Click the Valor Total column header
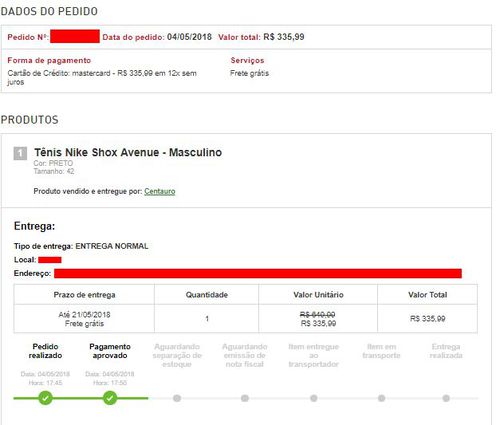The height and width of the screenshot is (425, 500). point(428,295)
